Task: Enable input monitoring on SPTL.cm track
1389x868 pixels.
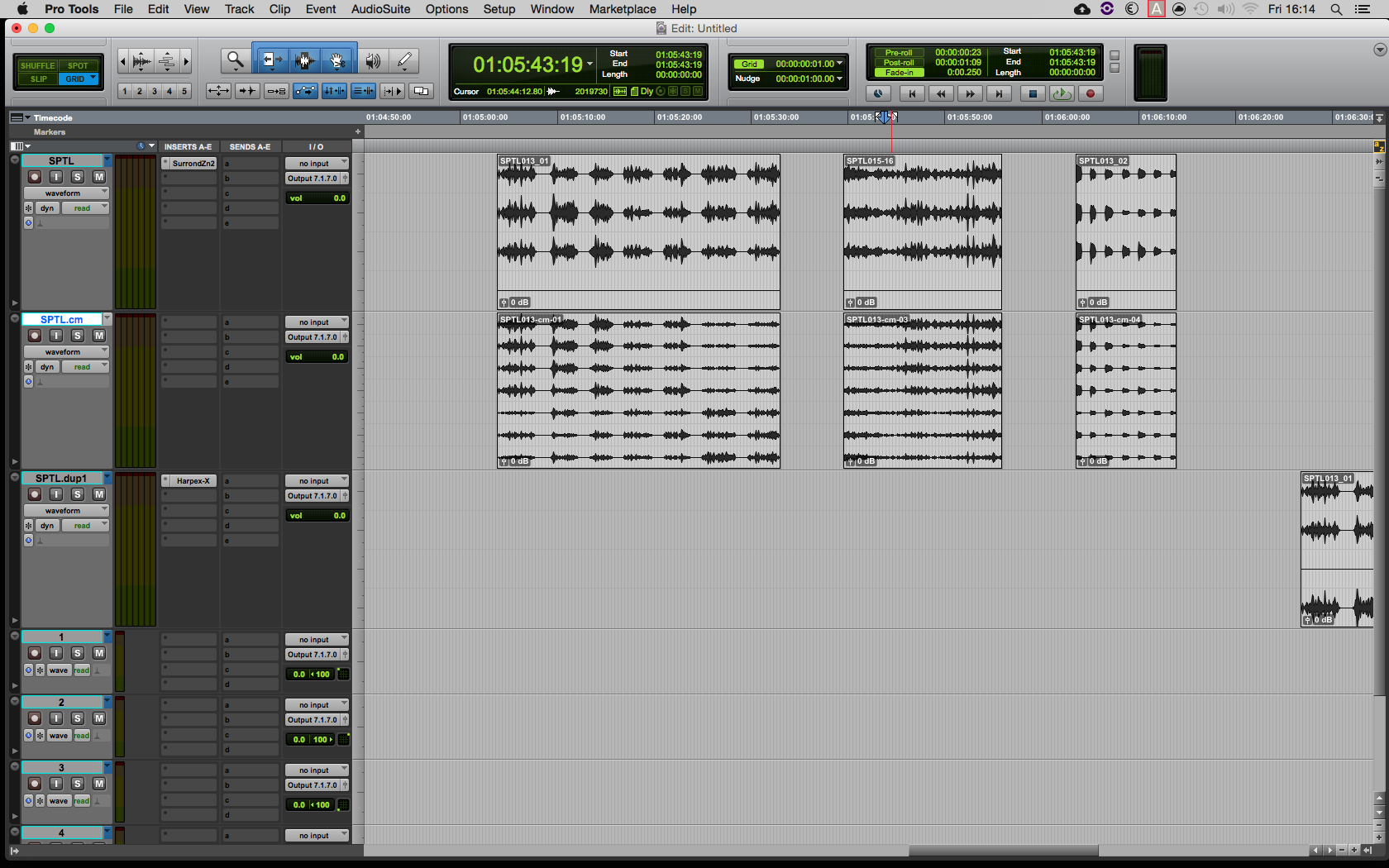Action: tap(56, 336)
